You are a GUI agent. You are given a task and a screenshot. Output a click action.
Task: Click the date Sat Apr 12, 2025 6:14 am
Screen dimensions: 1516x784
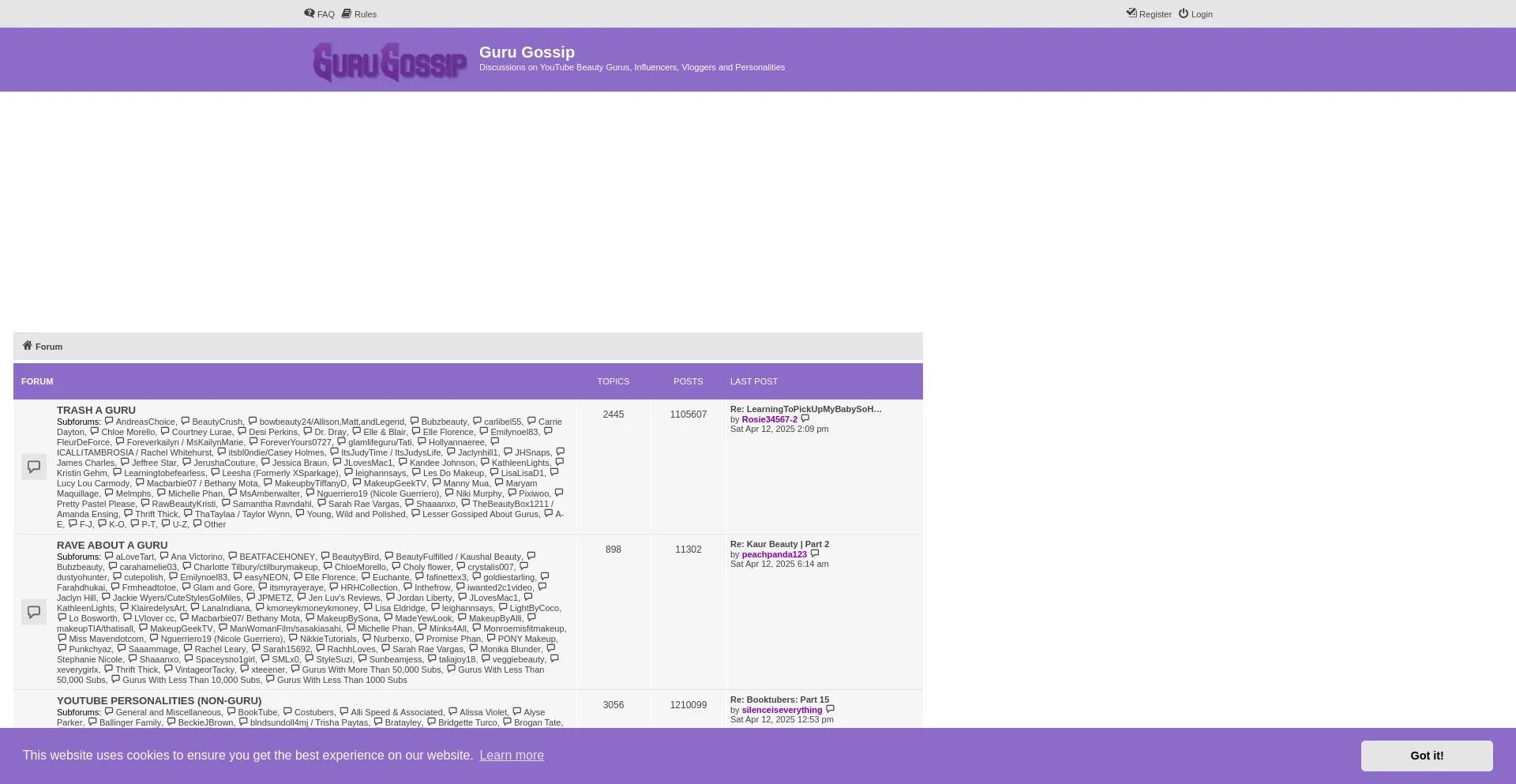(779, 564)
